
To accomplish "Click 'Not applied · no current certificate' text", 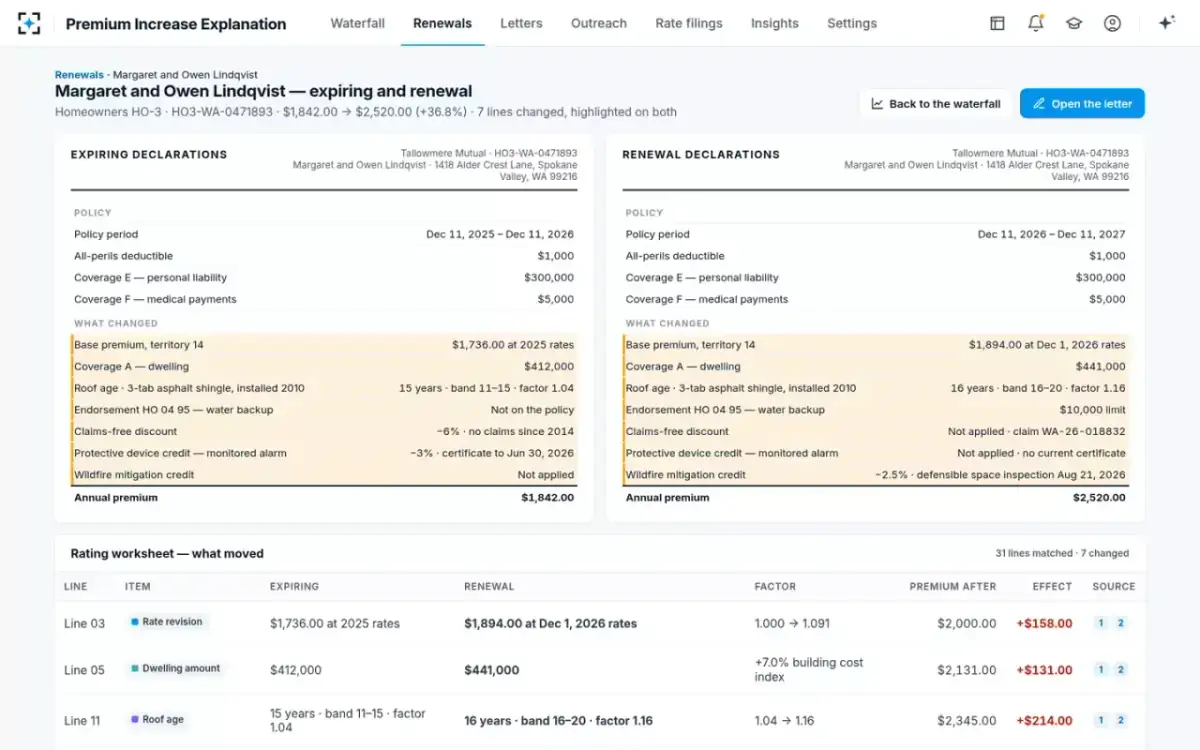I will [x=1041, y=454].
